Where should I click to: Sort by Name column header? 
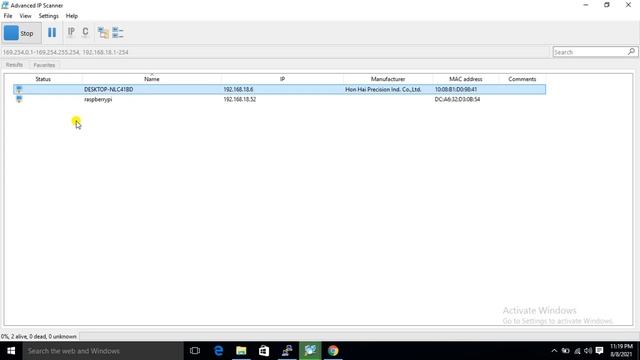pos(151,79)
